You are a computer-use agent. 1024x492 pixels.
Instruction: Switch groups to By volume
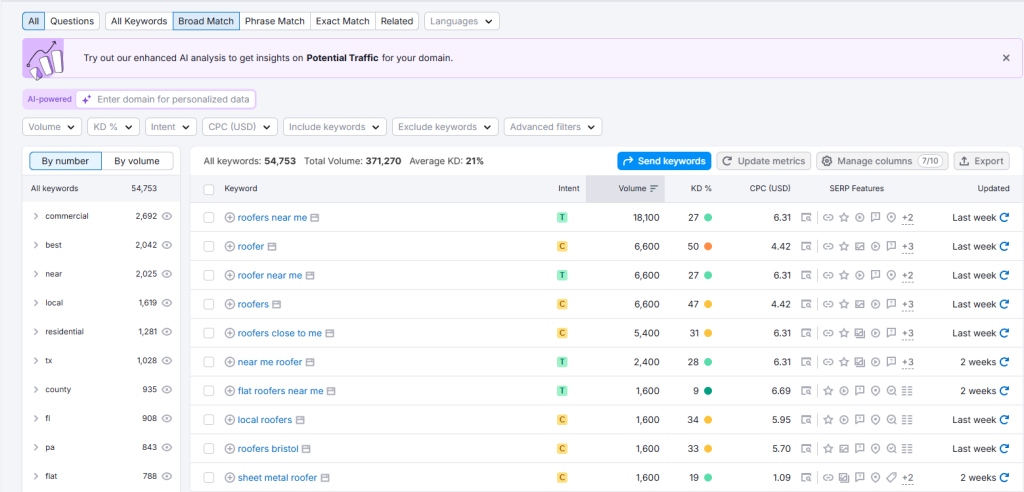[138, 161]
